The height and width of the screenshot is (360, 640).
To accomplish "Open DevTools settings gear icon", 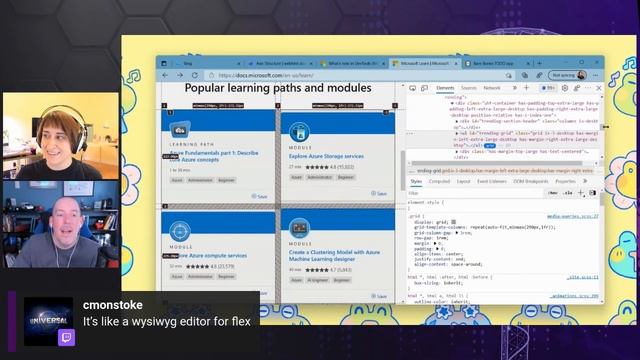I will click(x=565, y=88).
